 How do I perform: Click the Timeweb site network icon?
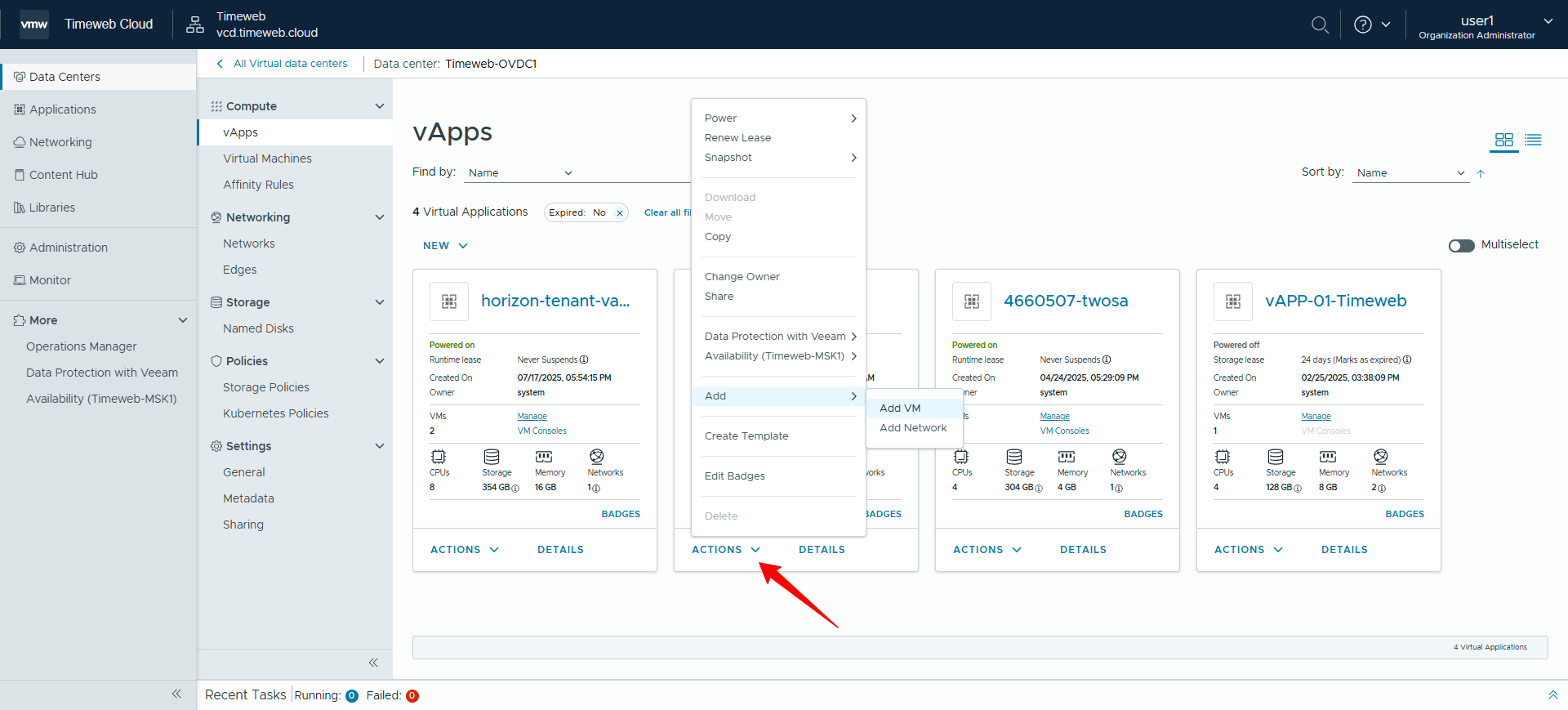click(x=195, y=25)
